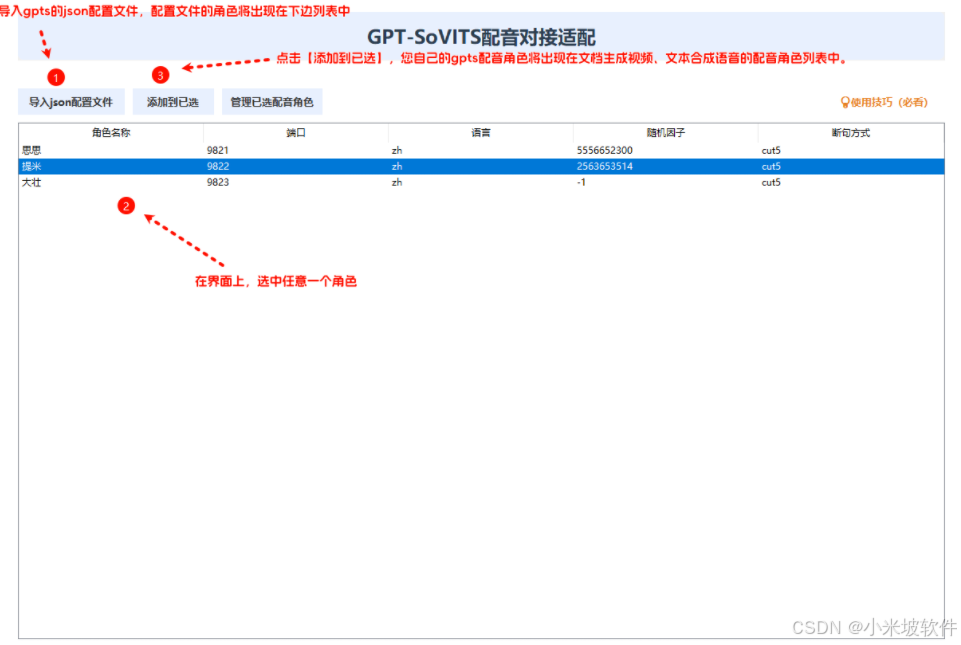
Task: Click the 端口 column header
Action: (x=296, y=132)
